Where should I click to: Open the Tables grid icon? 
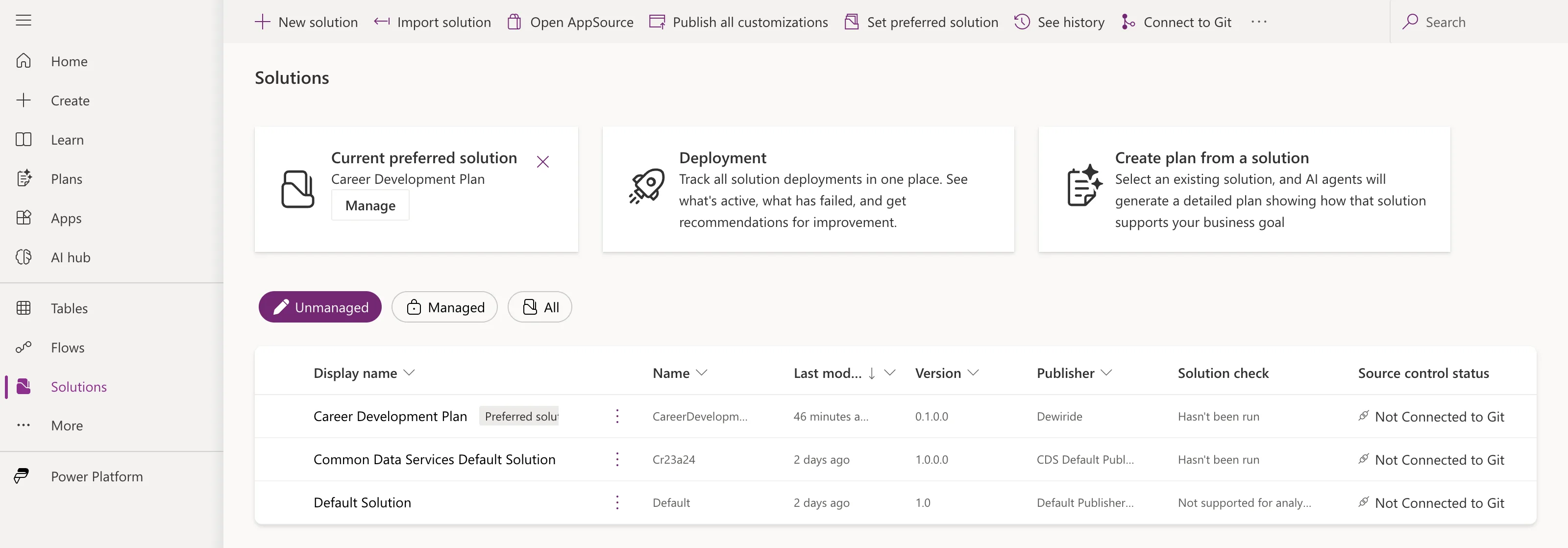click(23, 308)
